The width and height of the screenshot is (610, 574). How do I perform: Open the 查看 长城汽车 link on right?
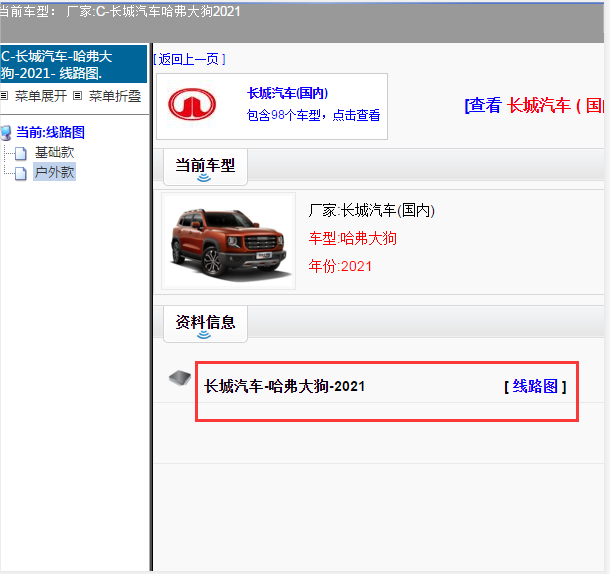point(535,105)
